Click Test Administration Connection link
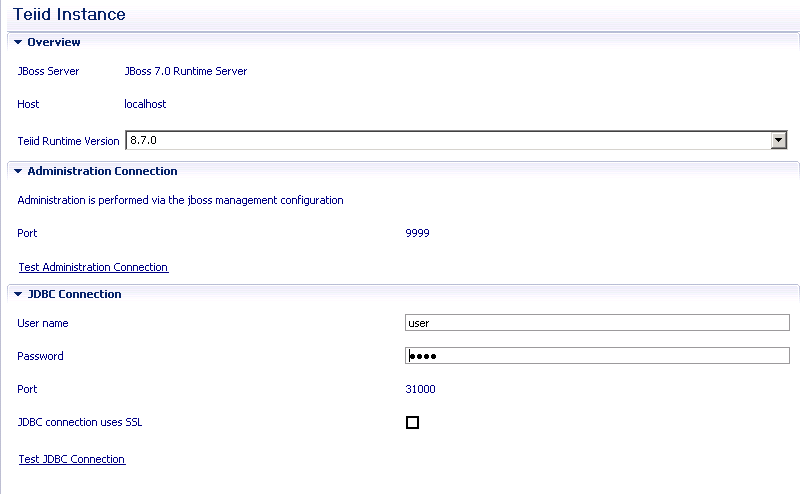 coord(93,267)
